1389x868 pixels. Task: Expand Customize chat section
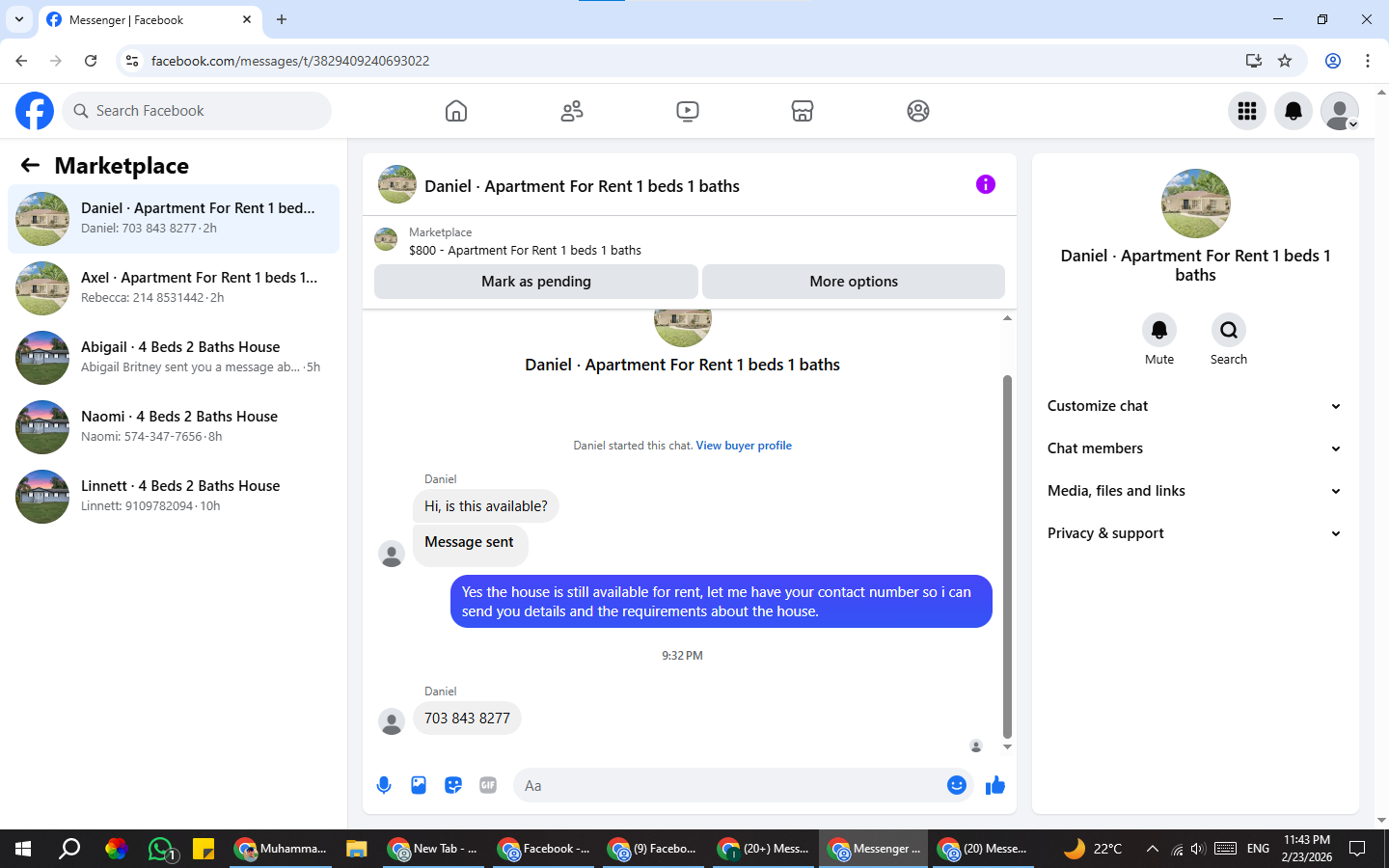click(1195, 406)
